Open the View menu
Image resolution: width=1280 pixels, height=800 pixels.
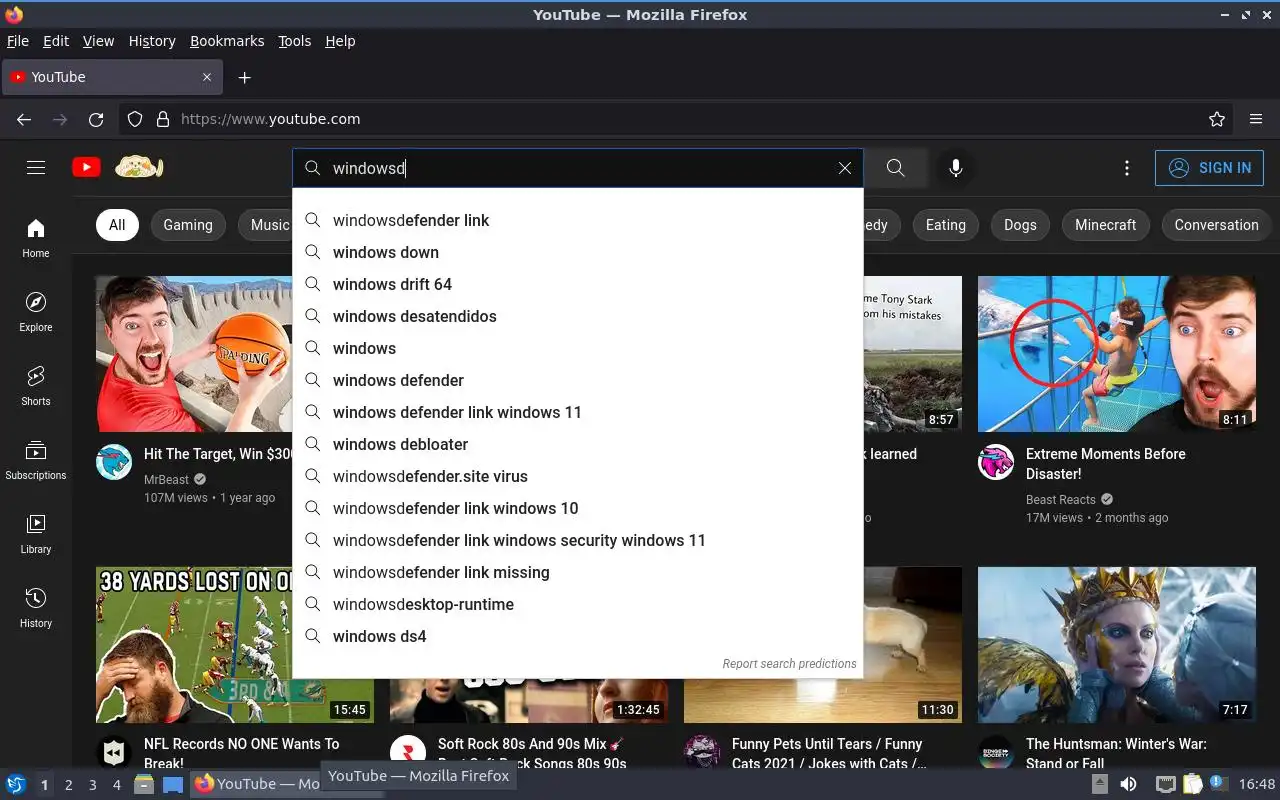[x=98, y=41]
